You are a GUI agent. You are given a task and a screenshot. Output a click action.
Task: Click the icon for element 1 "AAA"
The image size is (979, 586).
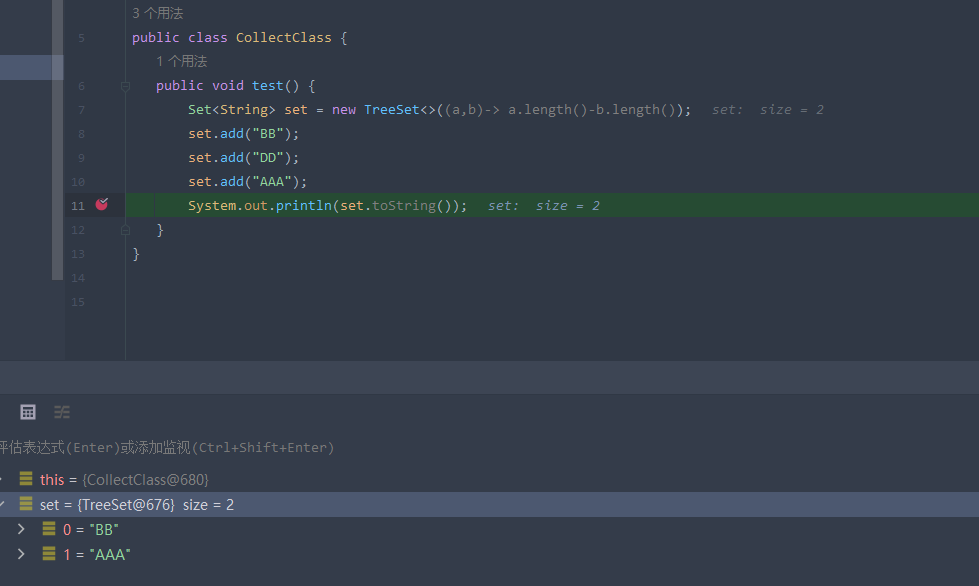[x=49, y=554]
